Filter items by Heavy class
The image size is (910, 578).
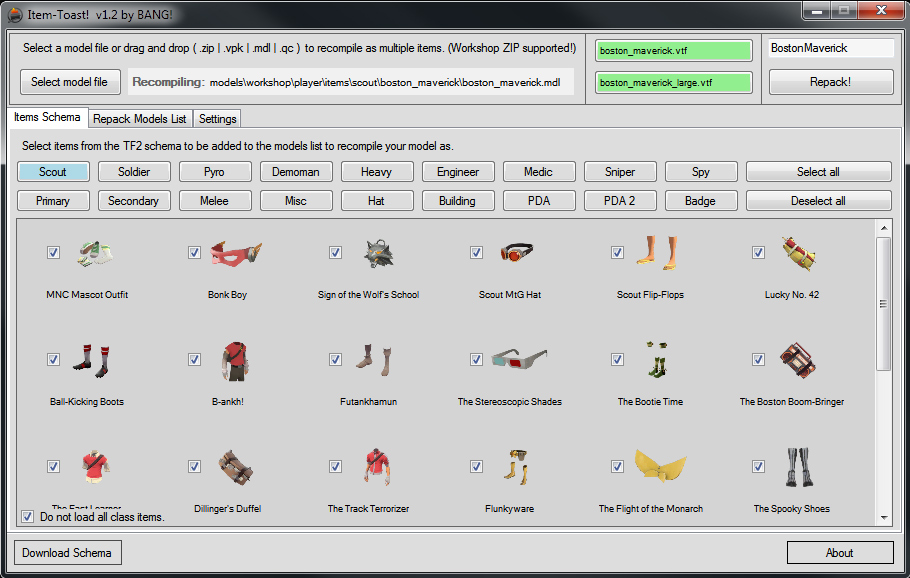377,172
